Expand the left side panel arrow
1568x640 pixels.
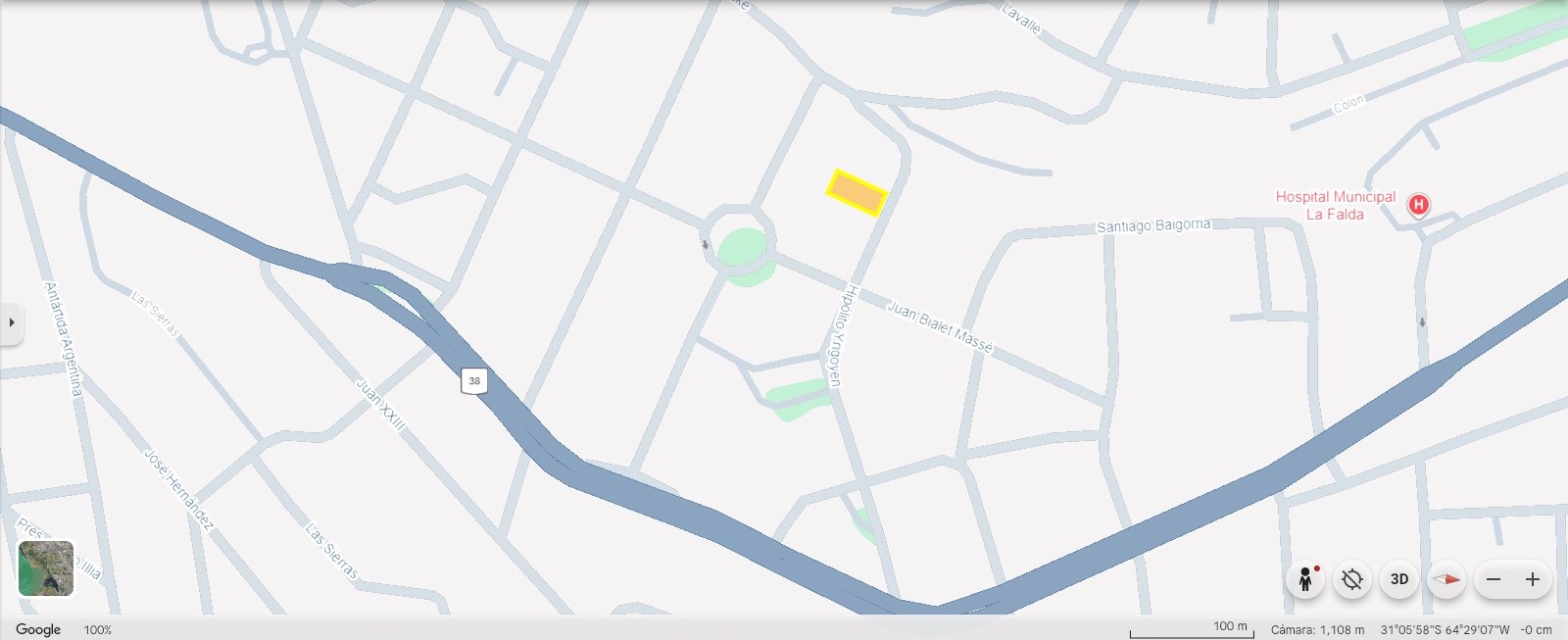(11, 321)
